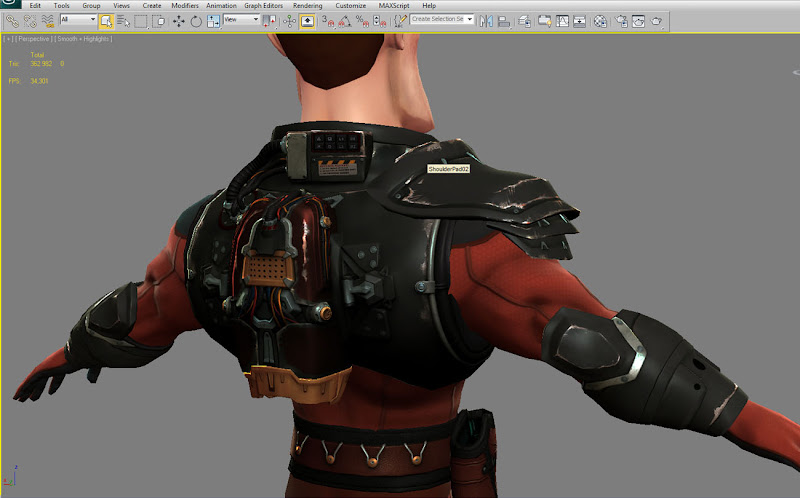Open the MAXScript menu
800x498 pixels.
coord(394,6)
